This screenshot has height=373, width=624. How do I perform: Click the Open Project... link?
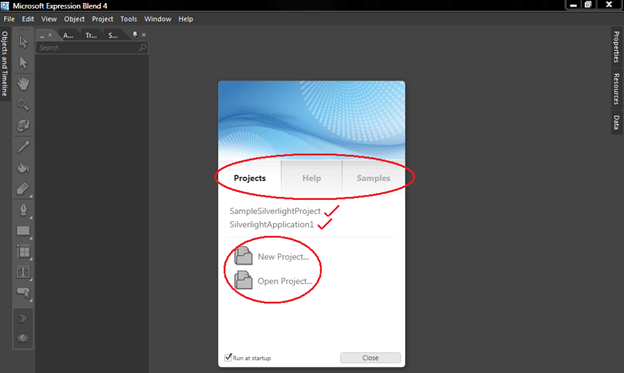pos(285,281)
